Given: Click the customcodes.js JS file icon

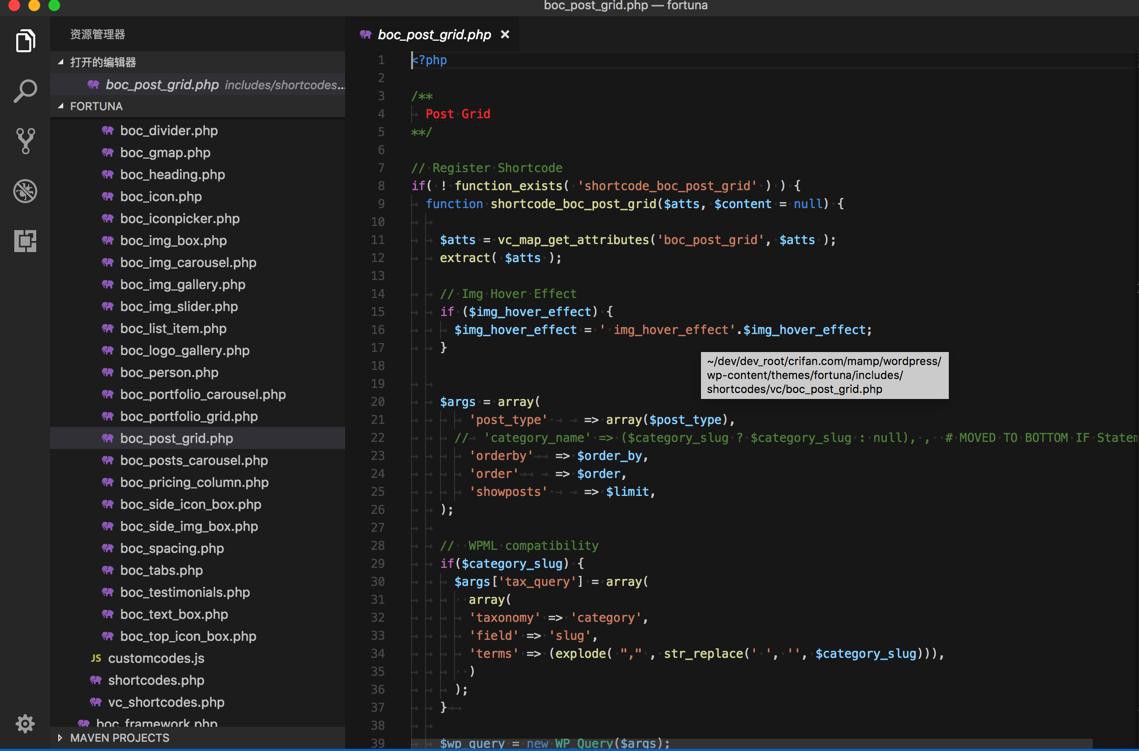Looking at the screenshot, I should [95, 658].
